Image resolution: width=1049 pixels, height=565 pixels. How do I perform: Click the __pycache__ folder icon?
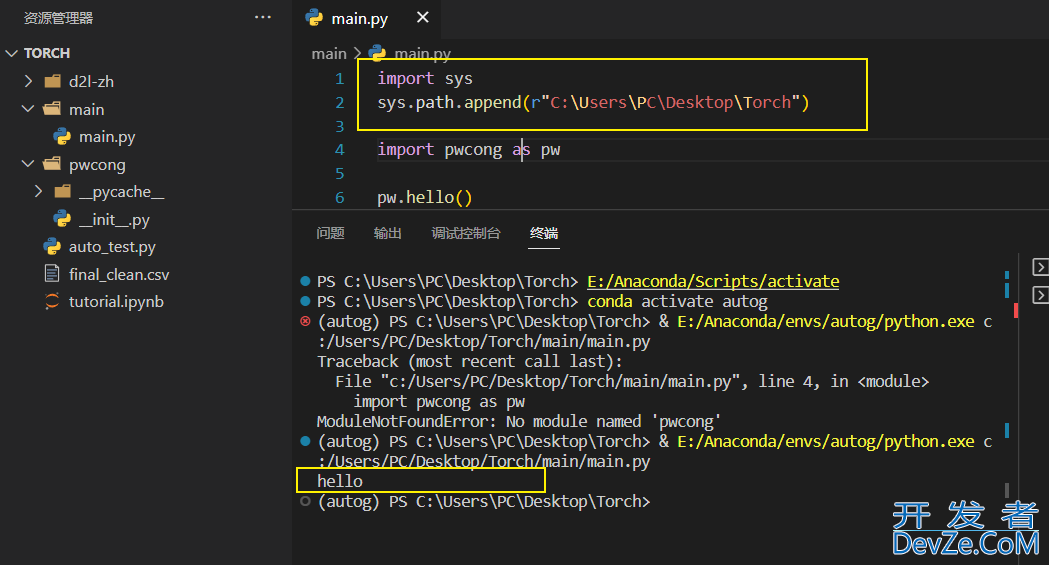pyautogui.click(x=62, y=192)
